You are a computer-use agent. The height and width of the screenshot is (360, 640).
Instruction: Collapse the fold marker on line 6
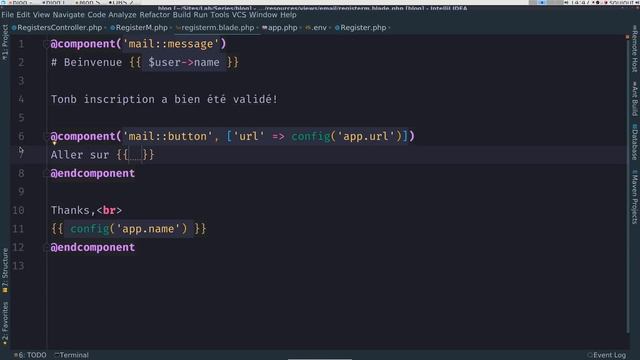45,136
